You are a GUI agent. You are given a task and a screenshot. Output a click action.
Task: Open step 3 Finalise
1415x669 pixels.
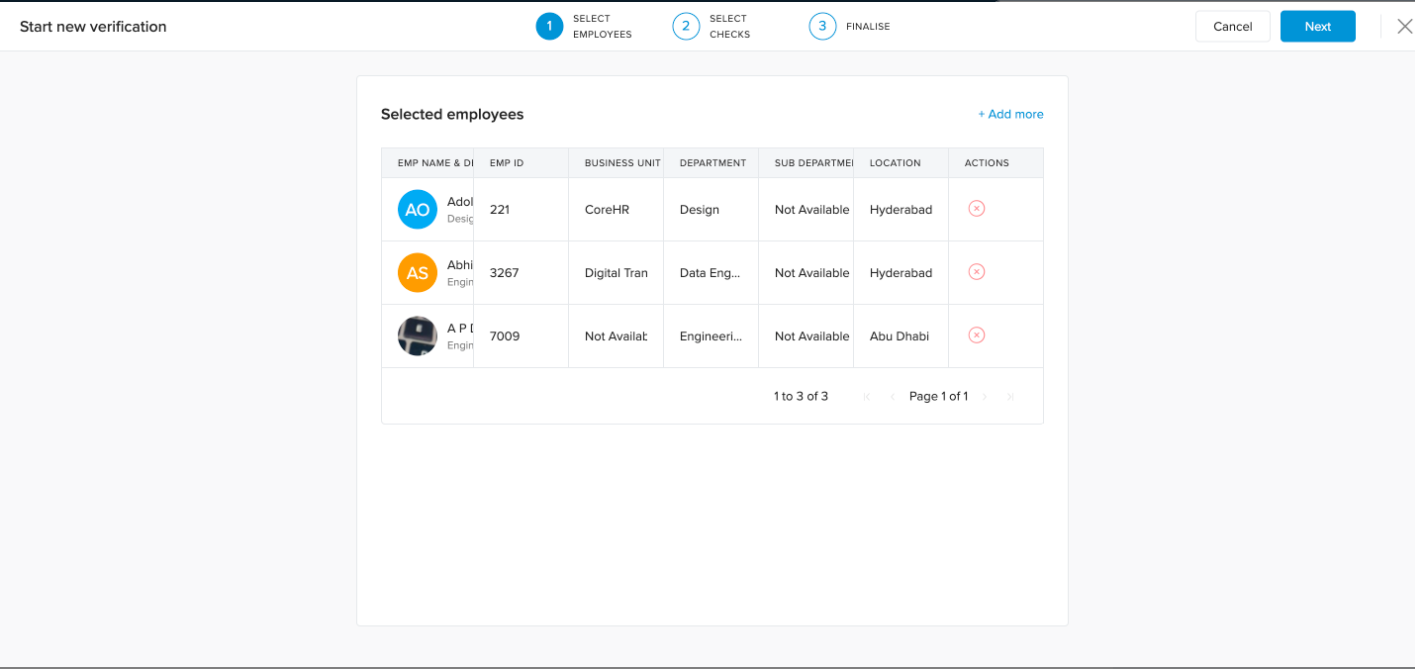tap(822, 26)
